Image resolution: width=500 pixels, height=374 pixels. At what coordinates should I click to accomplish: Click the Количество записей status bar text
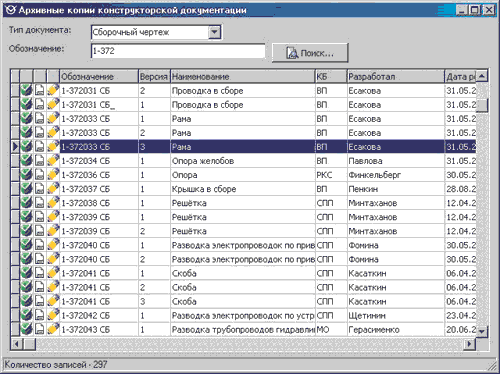coord(56,364)
